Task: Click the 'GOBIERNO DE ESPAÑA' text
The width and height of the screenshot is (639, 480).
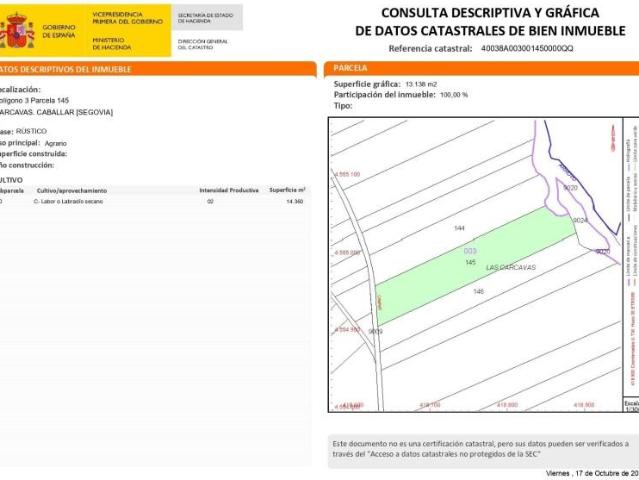Action: point(59,31)
